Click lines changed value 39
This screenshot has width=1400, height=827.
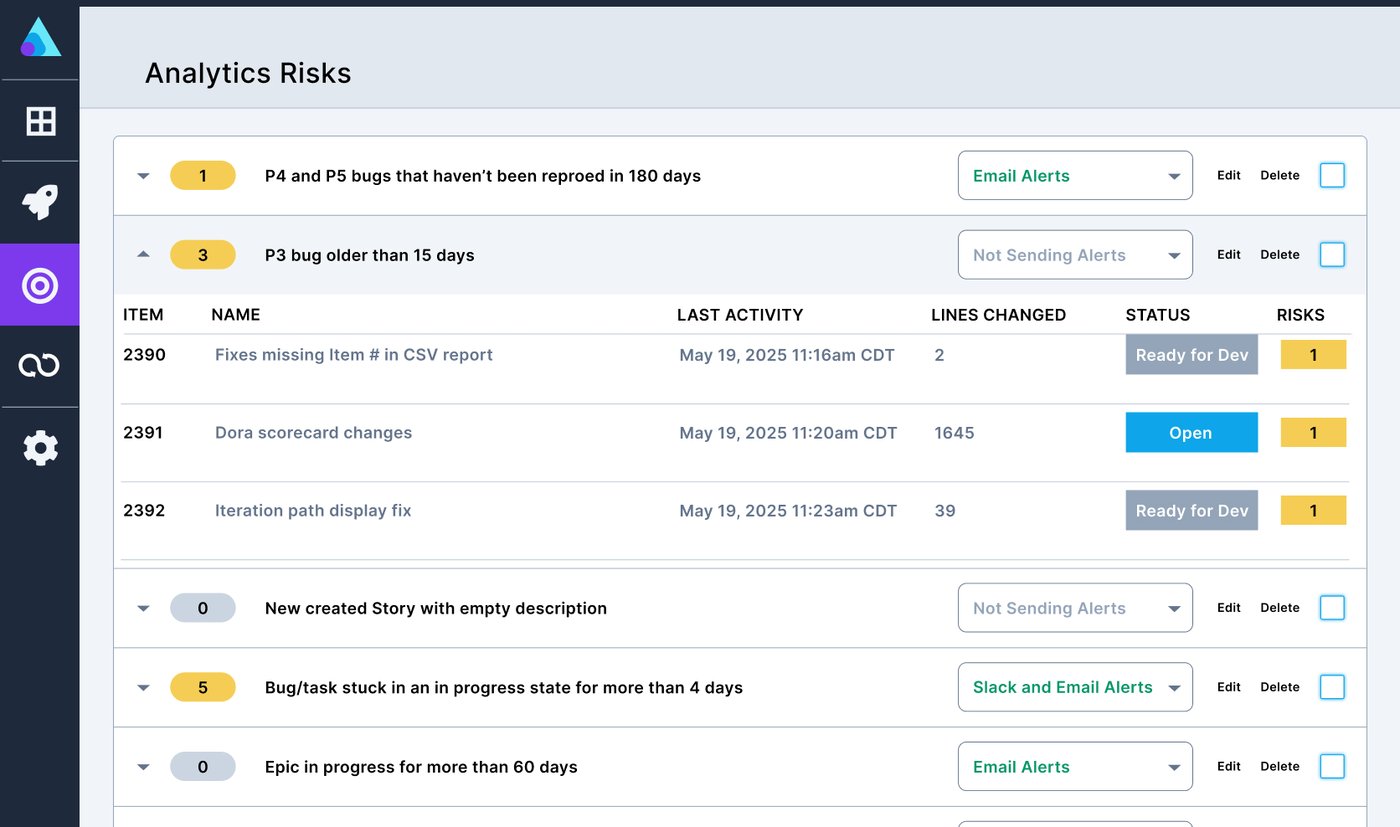945,511
